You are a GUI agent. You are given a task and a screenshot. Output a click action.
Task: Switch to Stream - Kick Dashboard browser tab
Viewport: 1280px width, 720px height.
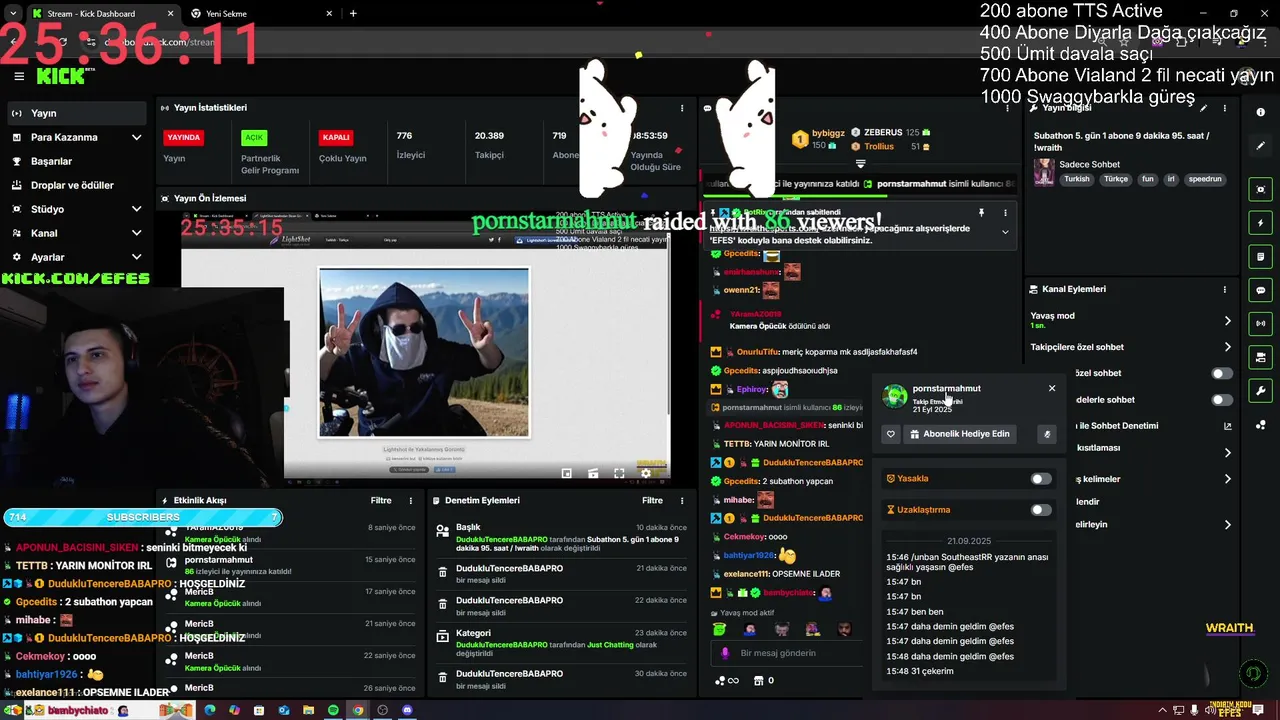[x=101, y=14]
